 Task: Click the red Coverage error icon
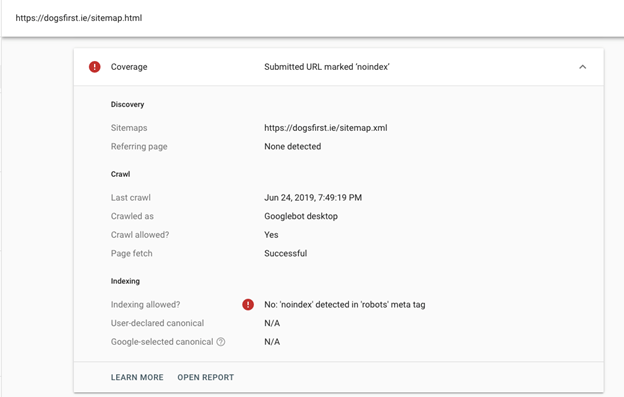[x=94, y=67]
